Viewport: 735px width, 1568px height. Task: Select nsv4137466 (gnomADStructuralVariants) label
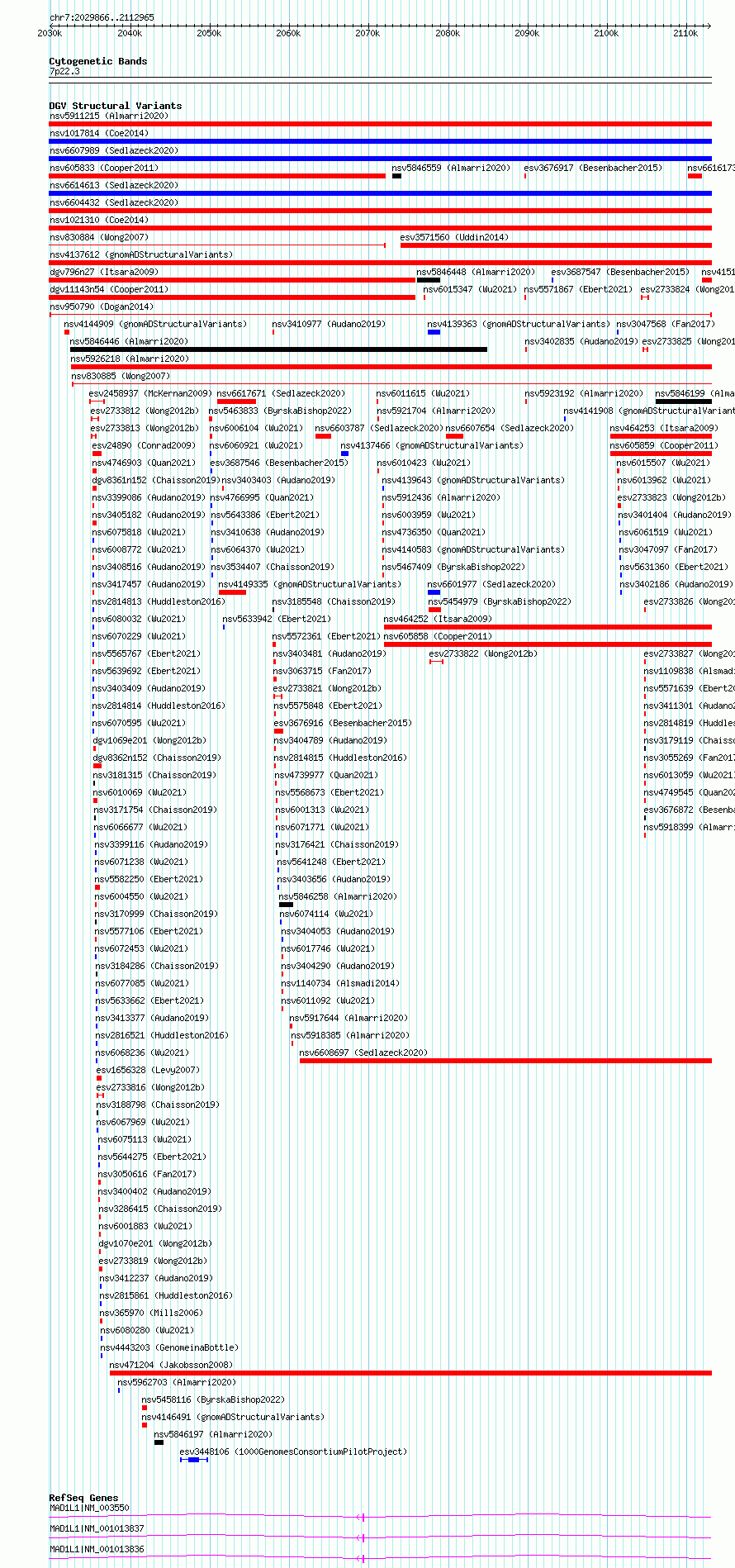432,445
